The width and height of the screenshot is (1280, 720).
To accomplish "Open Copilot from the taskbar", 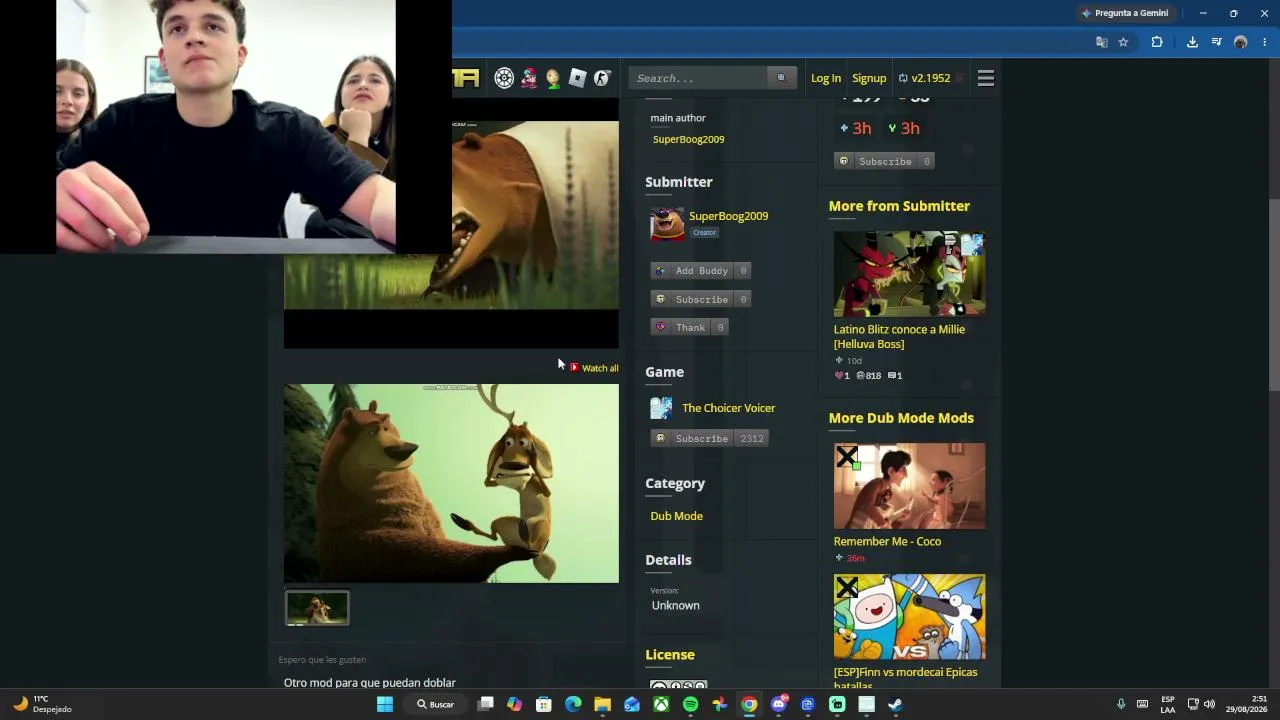I will click(514, 704).
